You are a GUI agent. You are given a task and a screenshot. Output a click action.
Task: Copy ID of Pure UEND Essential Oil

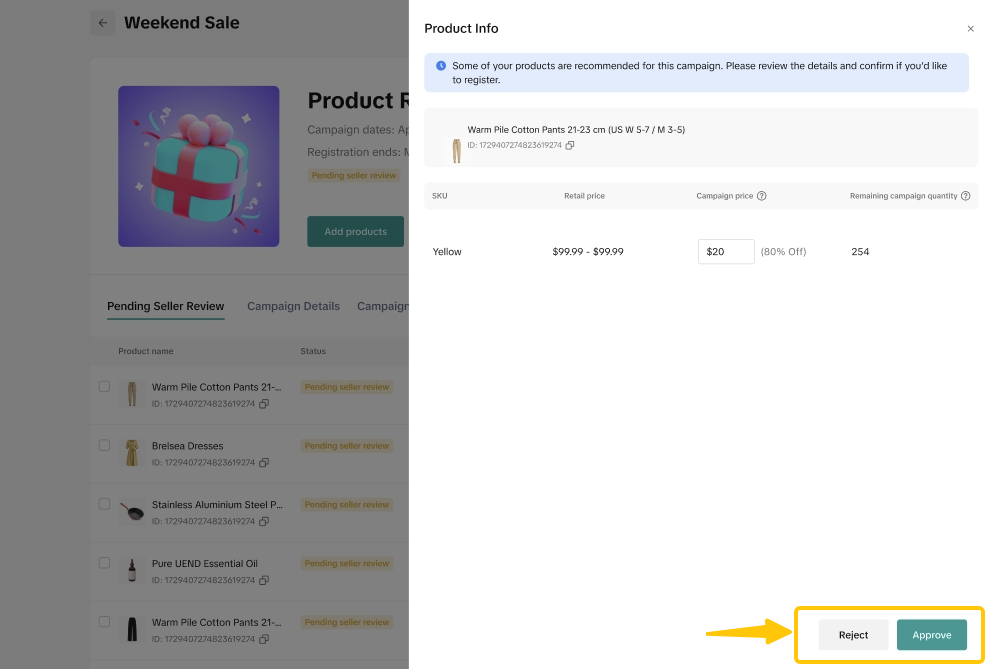point(264,581)
